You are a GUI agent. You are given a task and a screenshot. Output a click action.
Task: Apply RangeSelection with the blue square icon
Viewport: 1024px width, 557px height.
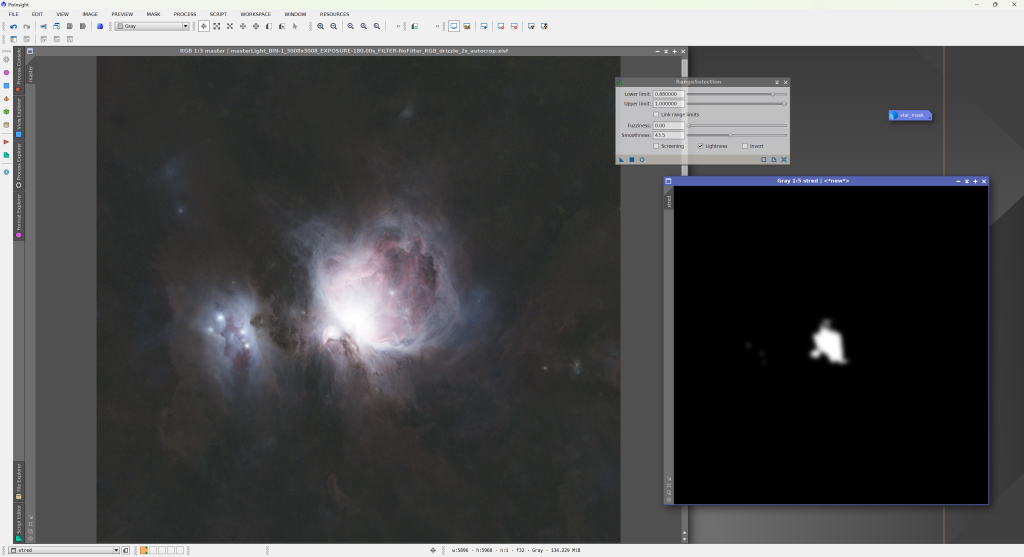(631, 159)
